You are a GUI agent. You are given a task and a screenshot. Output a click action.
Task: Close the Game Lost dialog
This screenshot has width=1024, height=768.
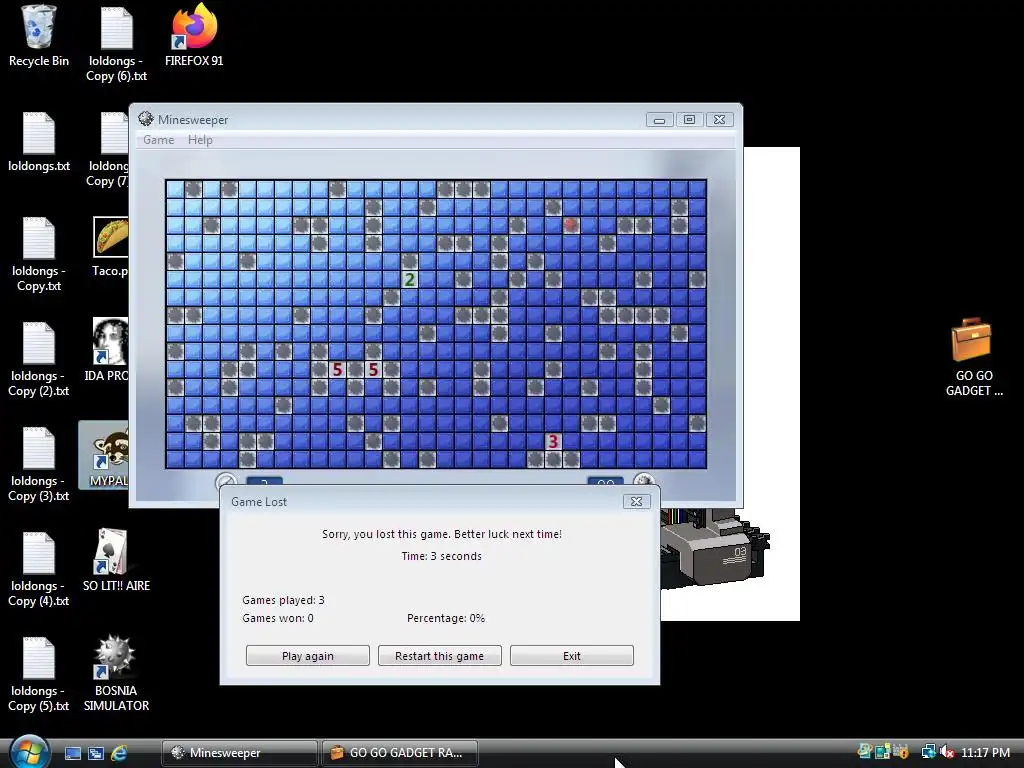click(636, 501)
